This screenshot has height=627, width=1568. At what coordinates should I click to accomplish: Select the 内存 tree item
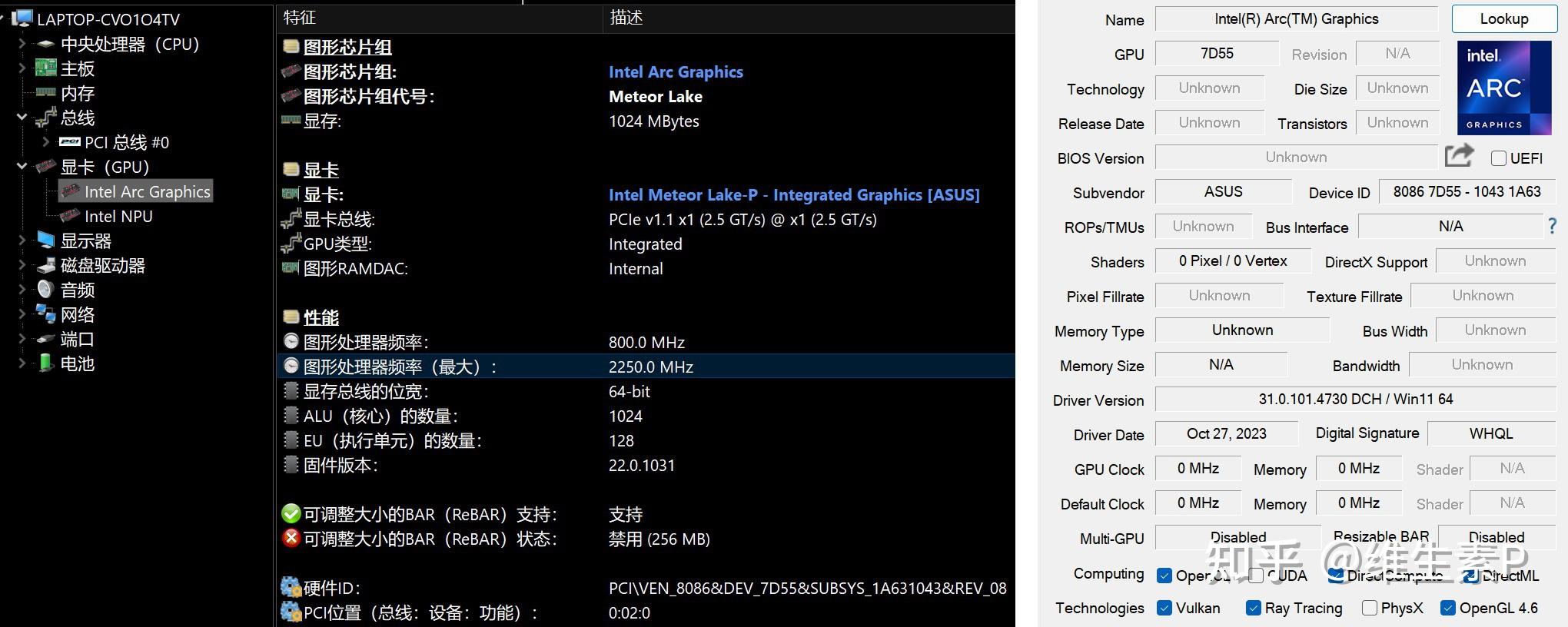(x=78, y=93)
